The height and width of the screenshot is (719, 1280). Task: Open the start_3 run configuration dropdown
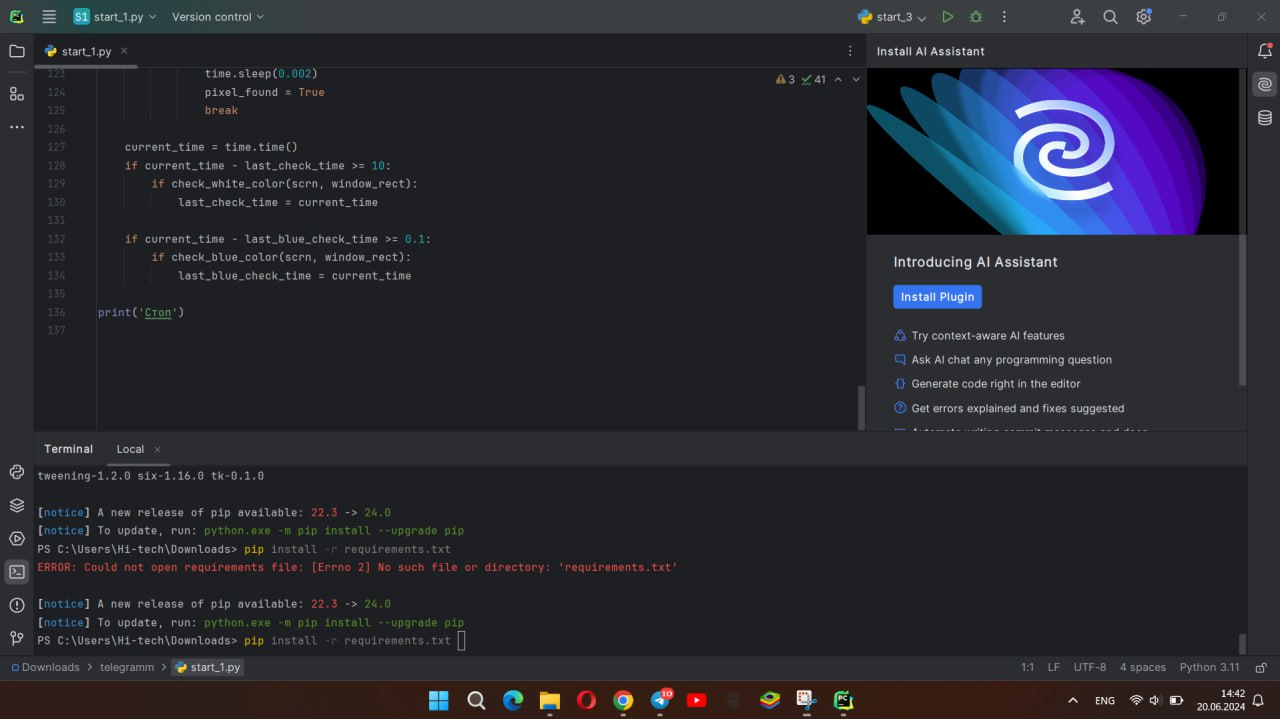click(x=892, y=17)
